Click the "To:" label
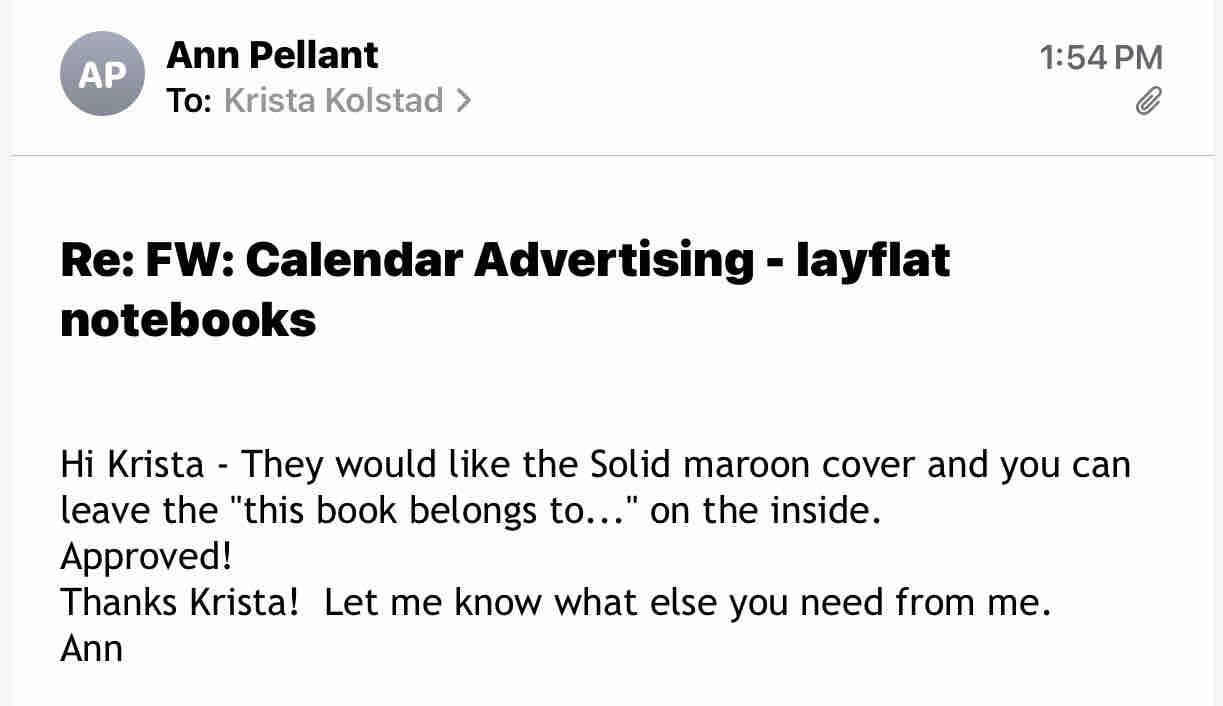Viewport: 1223px width, 706px height. (x=188, y=100)
